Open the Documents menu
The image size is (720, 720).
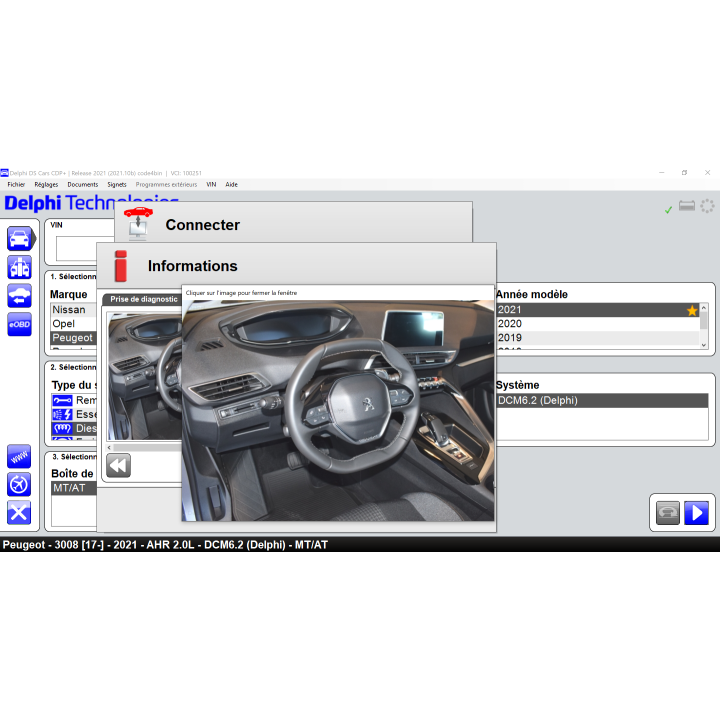(x=83, y=184)
